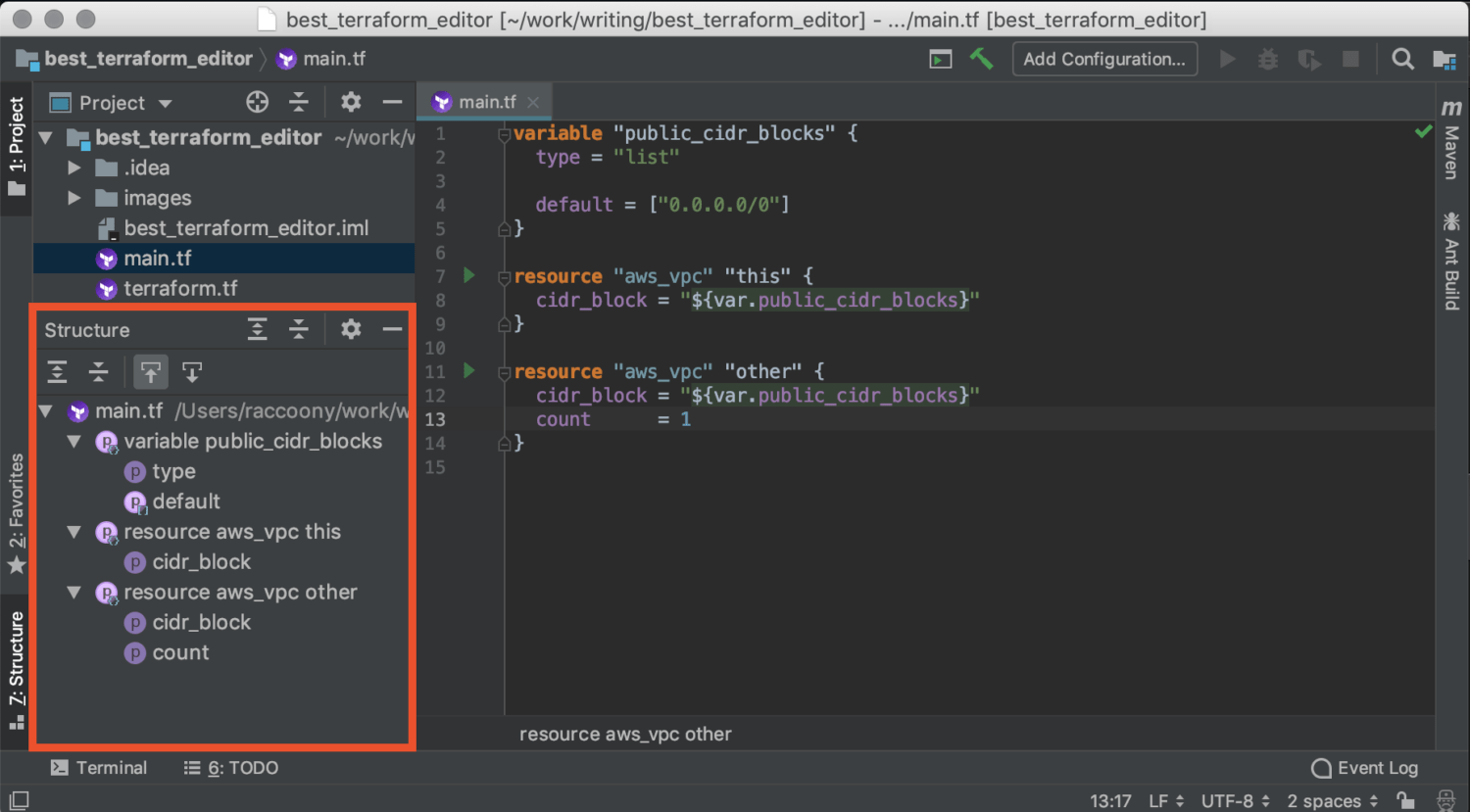Viewport: 1470px width, 812px height.
Task: Click the Run play icon in top toolbar
Action: [1227, 59]
